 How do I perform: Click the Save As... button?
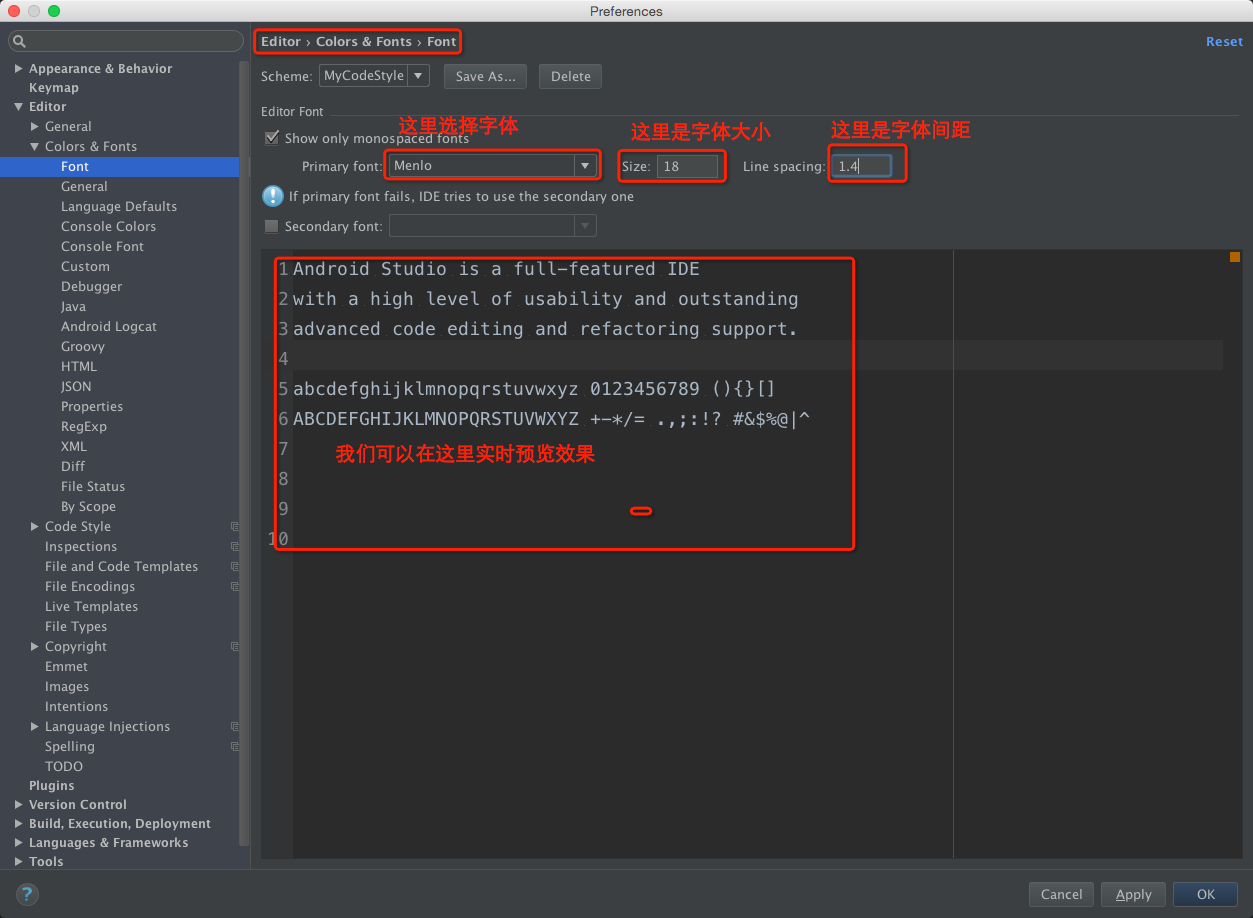486,76
